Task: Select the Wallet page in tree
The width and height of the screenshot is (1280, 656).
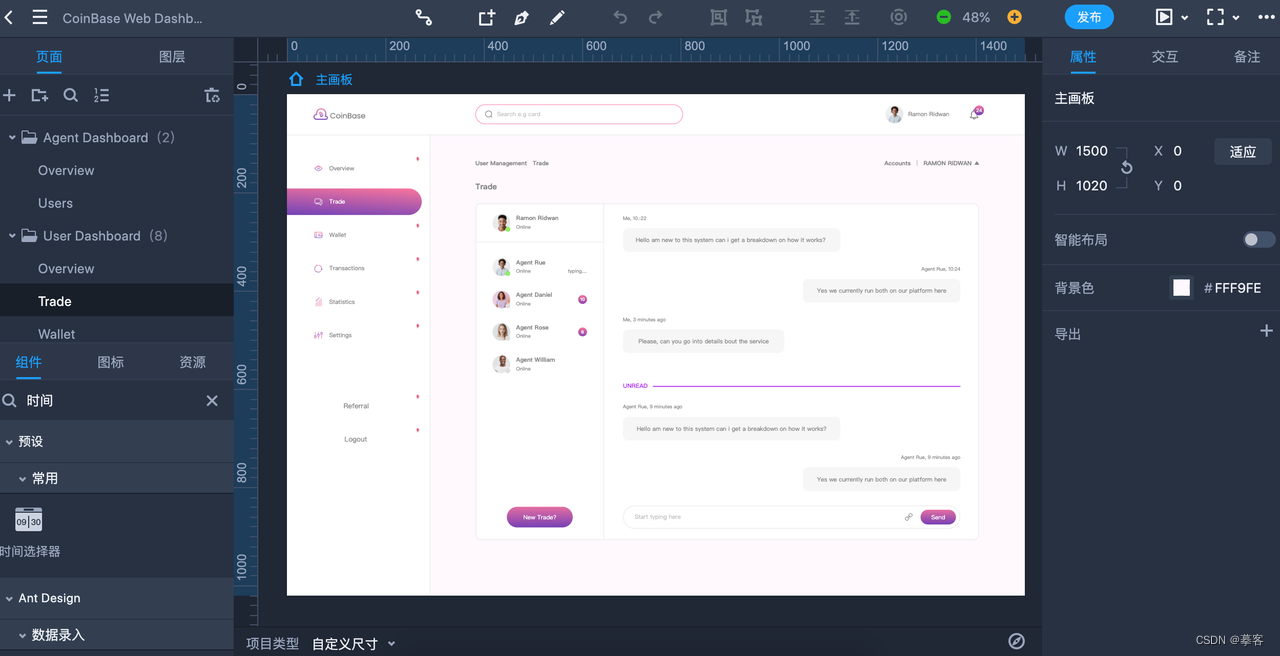Action: [x=57, y=334]
